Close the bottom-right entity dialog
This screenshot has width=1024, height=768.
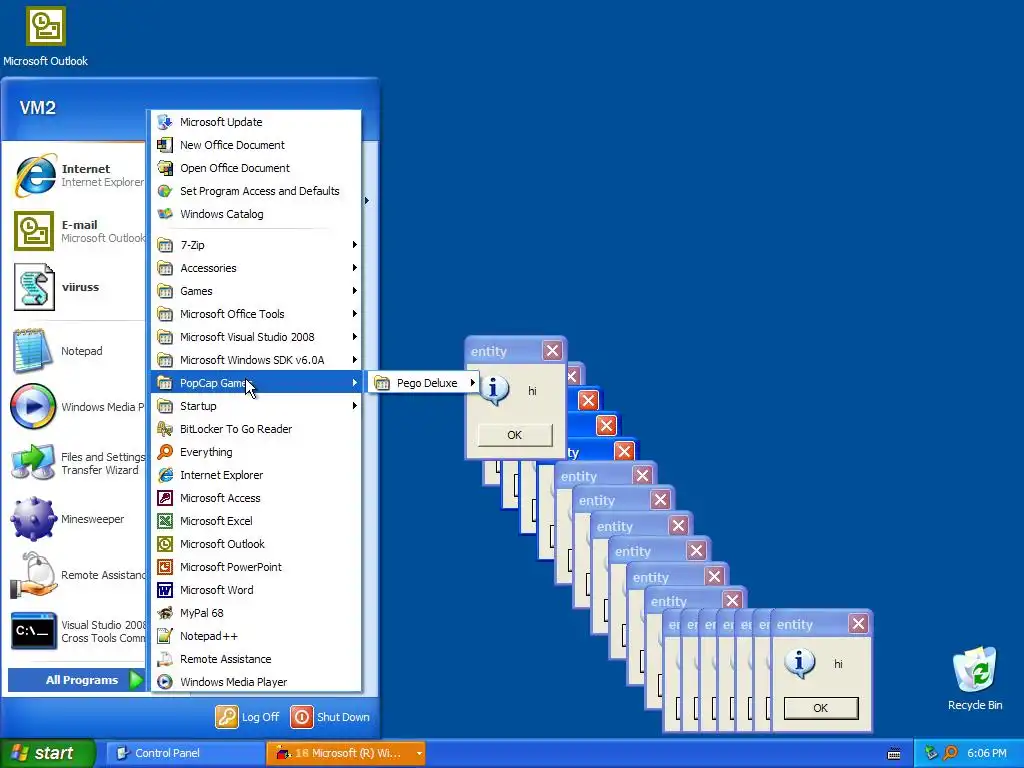click(x=858, y=624)
